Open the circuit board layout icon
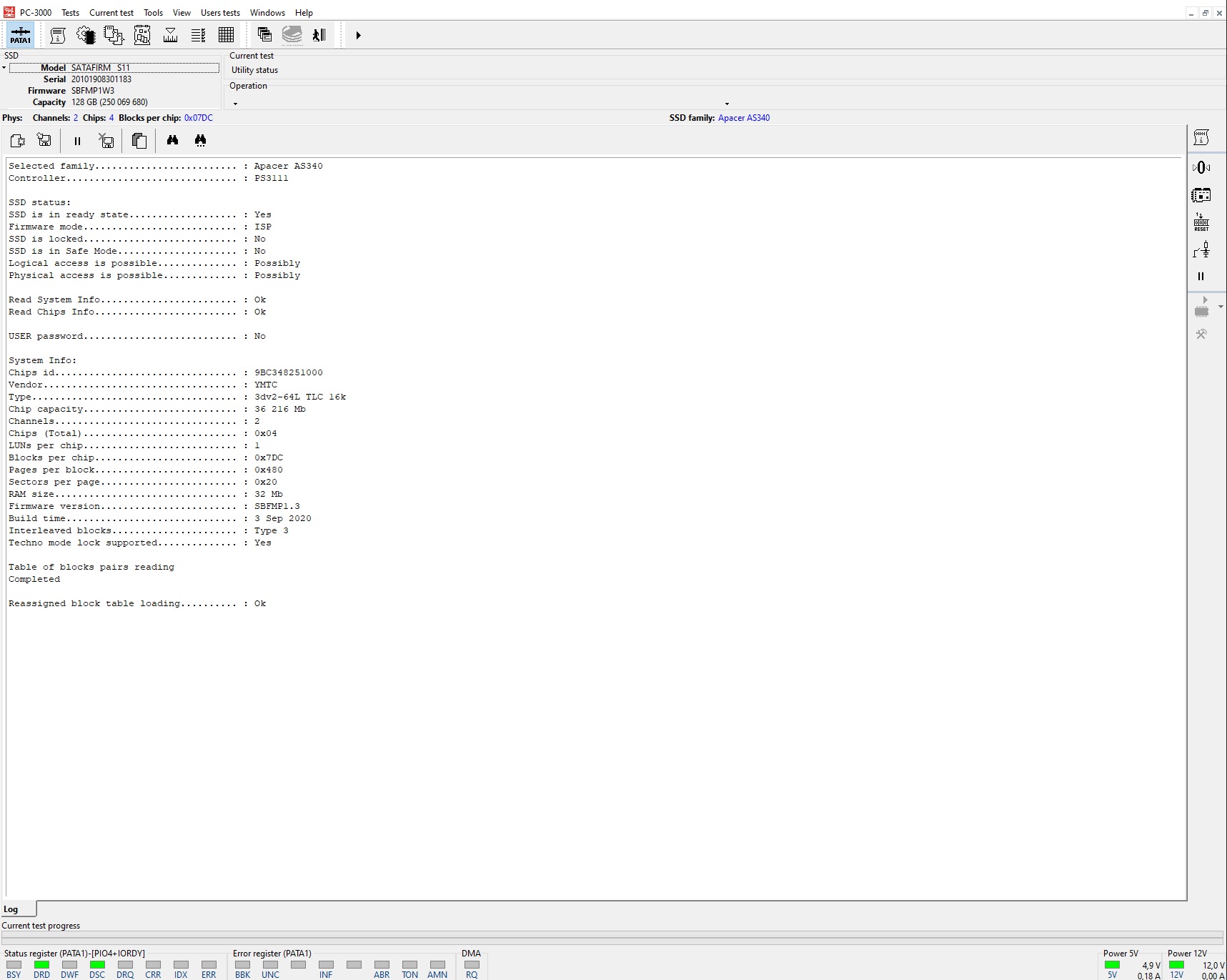 (142, 35)
